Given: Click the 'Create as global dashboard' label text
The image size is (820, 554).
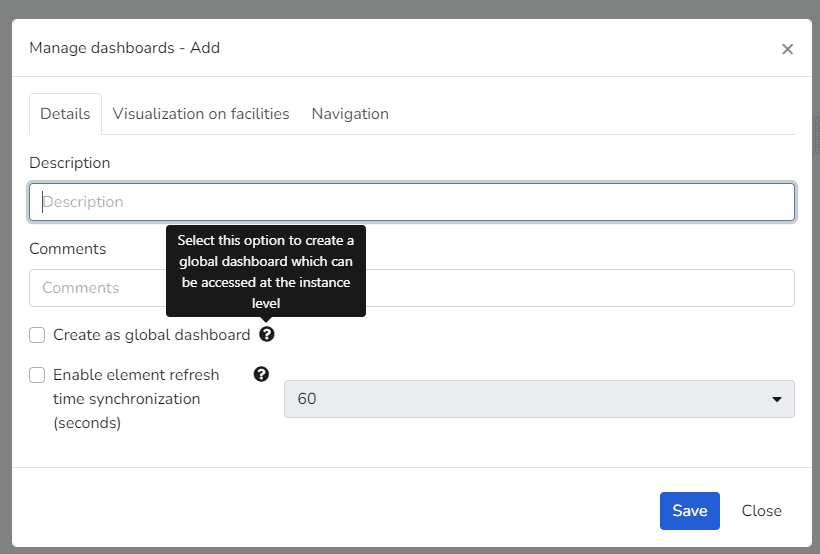Looking at the screenshot, I should 151,335.
